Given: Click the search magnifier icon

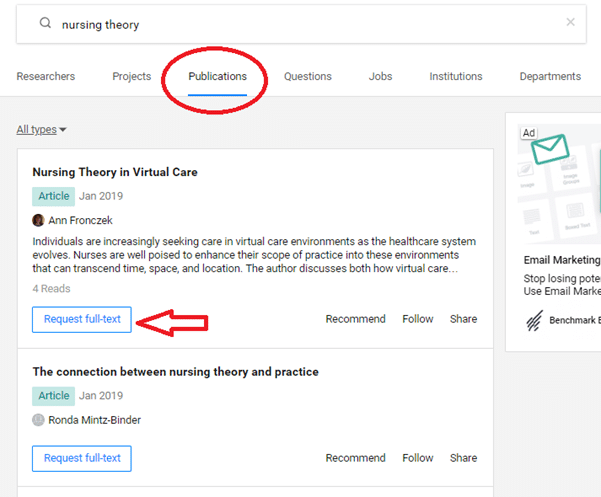Looking at the screenshot, I should pos(45,23).
